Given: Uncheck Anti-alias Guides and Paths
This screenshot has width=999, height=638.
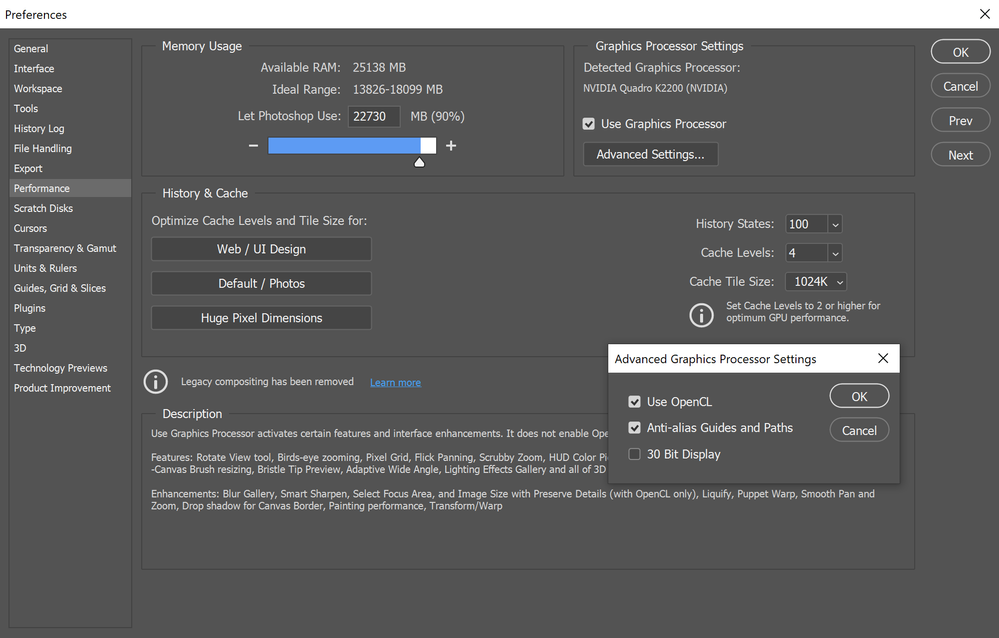Looking at the screenshot, I should point(634,428).
